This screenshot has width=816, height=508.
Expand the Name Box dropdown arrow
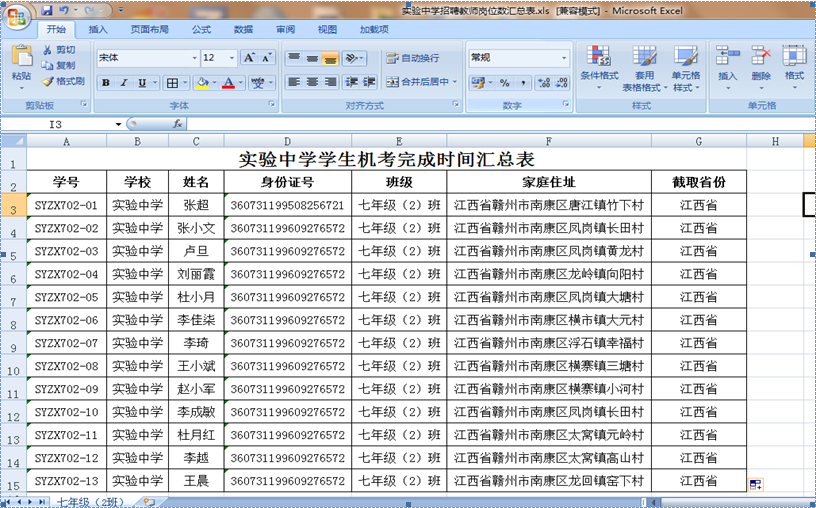[118, 124]
